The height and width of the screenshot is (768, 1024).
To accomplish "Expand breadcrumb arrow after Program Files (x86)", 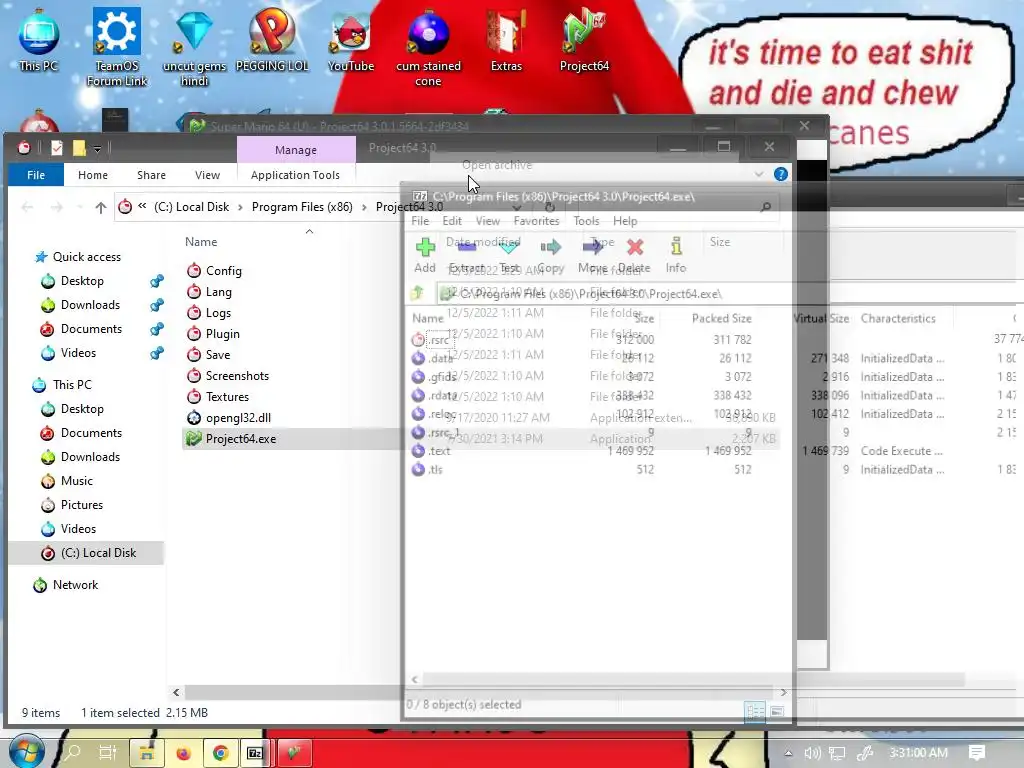I will point(364,207).
